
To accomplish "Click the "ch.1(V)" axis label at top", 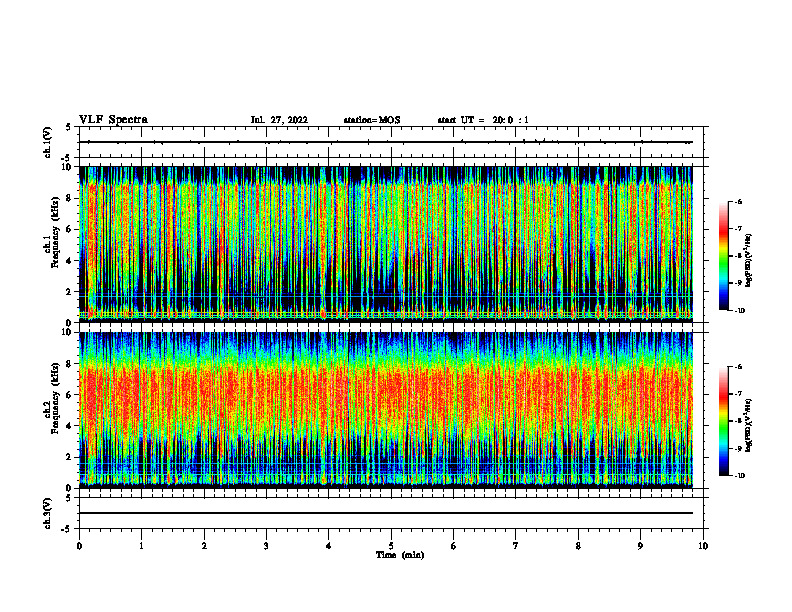I will [x=47, y=142].
